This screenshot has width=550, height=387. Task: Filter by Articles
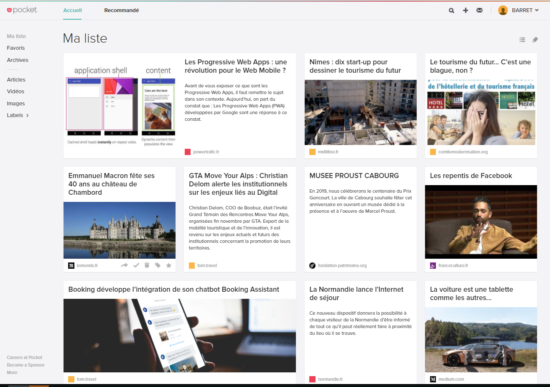point(16,80)
